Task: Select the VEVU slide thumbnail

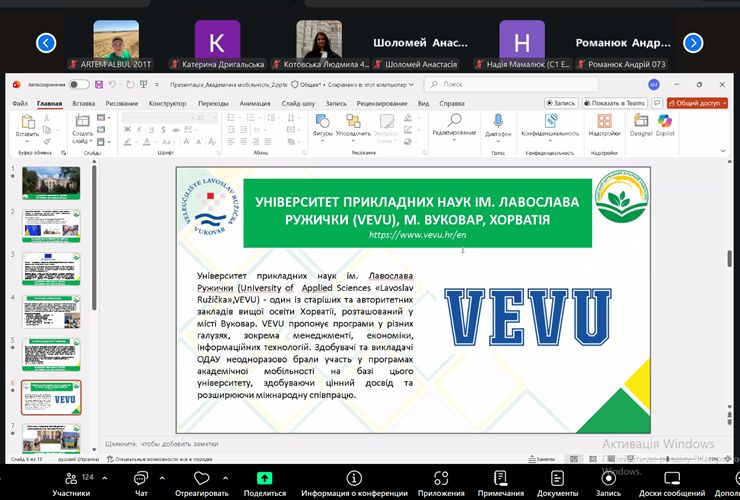Action: pyautogui.click(x=51, y=397)
